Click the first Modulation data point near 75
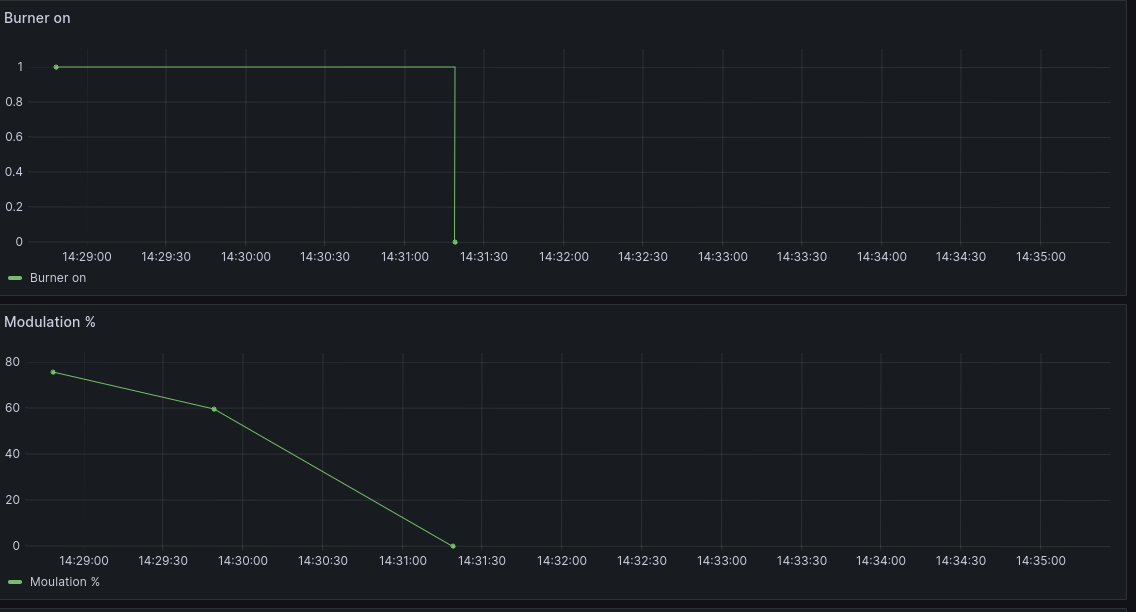Screen dimensions: 1136x612 53,372
